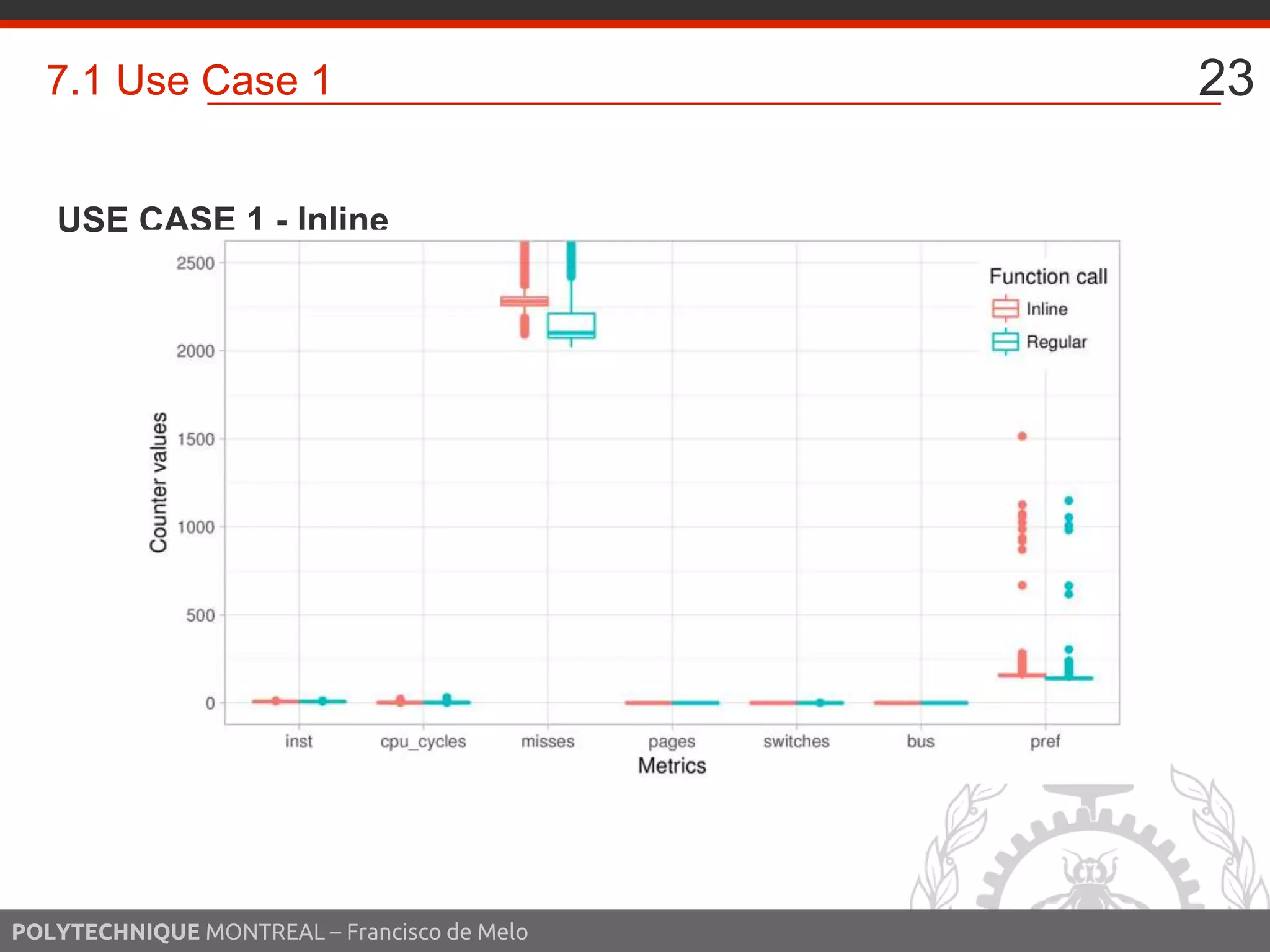Click the 'bus' x-axis label

[x=921, y=741]
